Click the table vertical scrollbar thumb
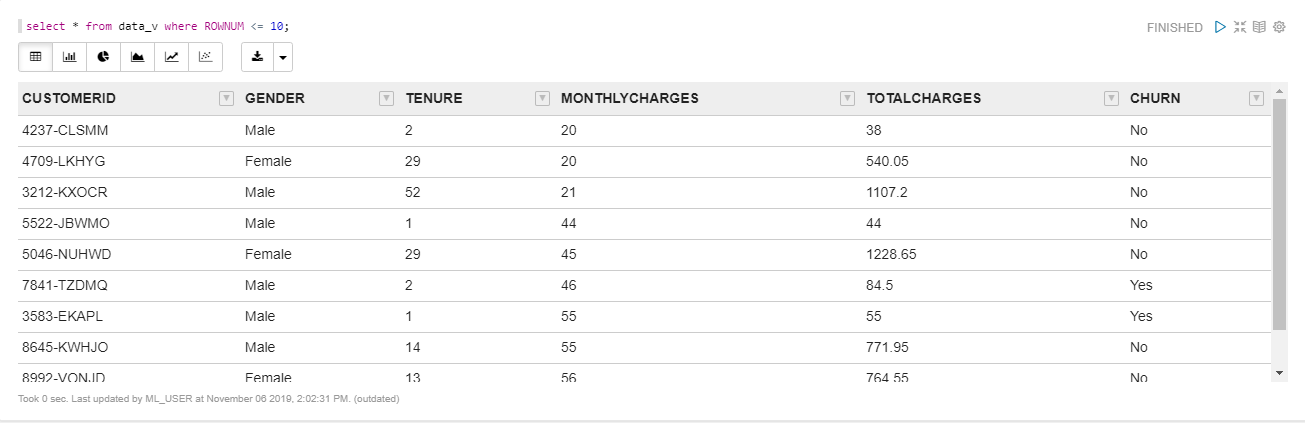 point(1279,214)
